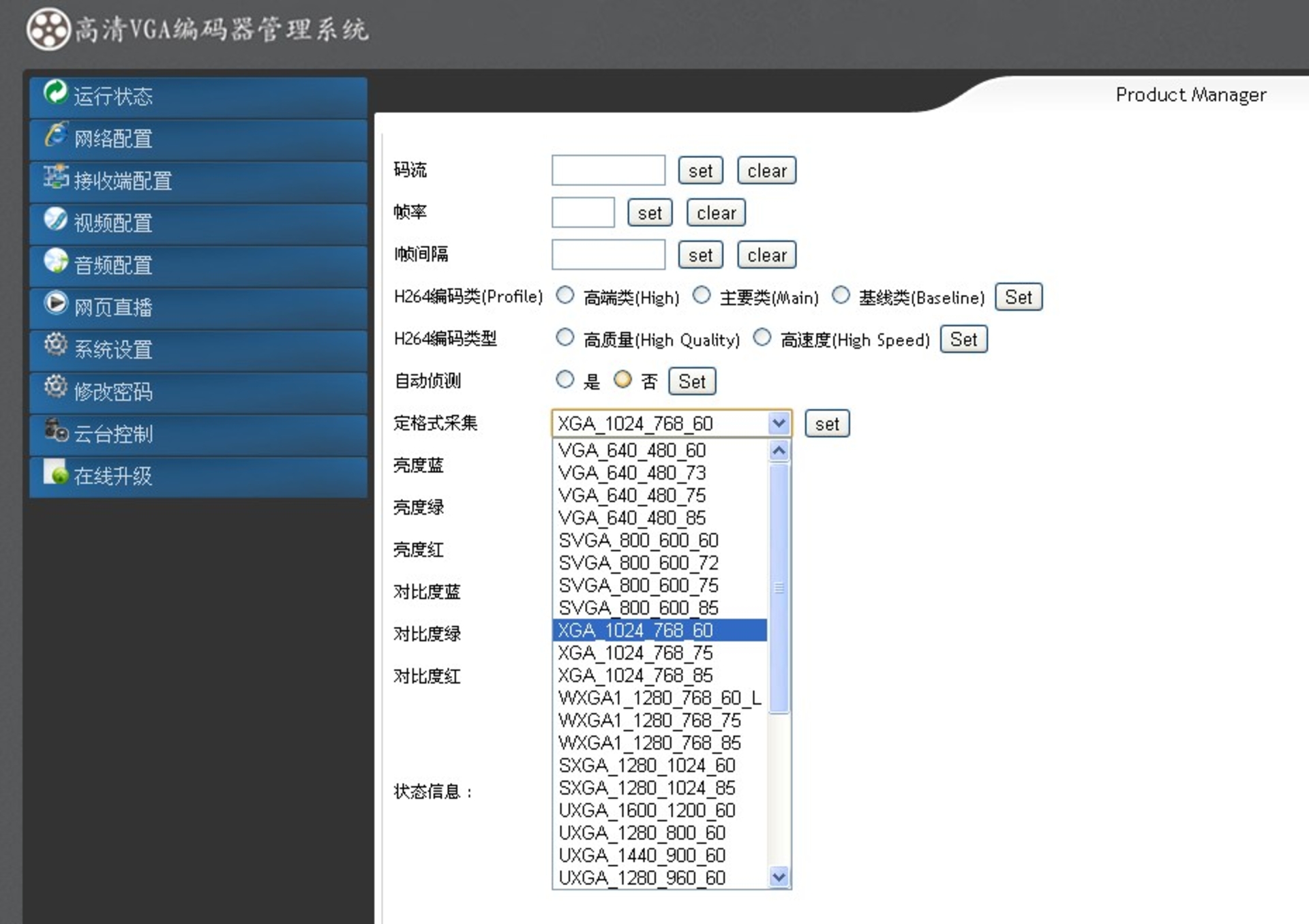Choose SVGA_800_600_85 from the list
Screen dimensions: 1309x924
660,608
